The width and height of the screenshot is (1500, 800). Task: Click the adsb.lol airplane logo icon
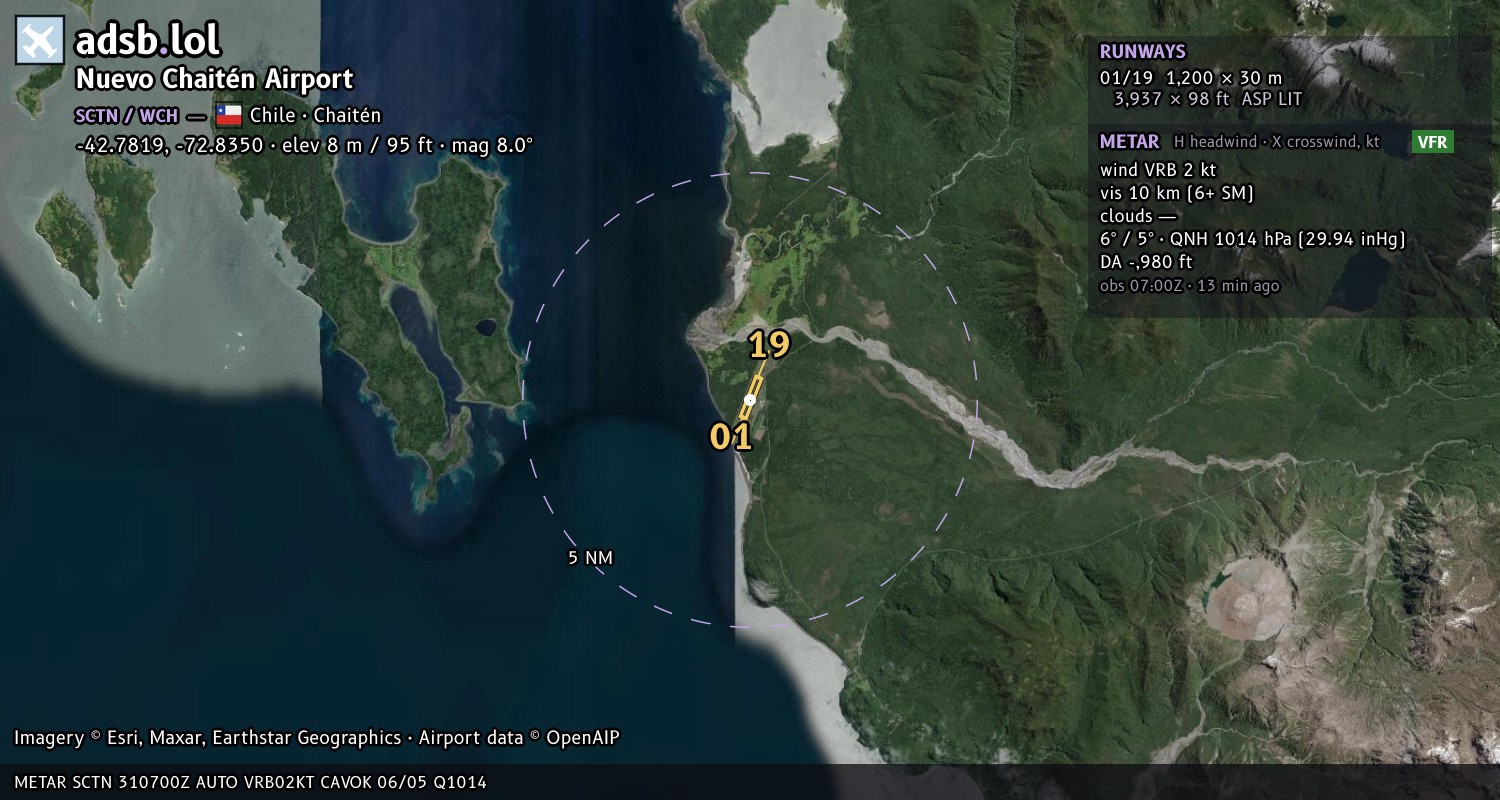[x=39, y=41]
